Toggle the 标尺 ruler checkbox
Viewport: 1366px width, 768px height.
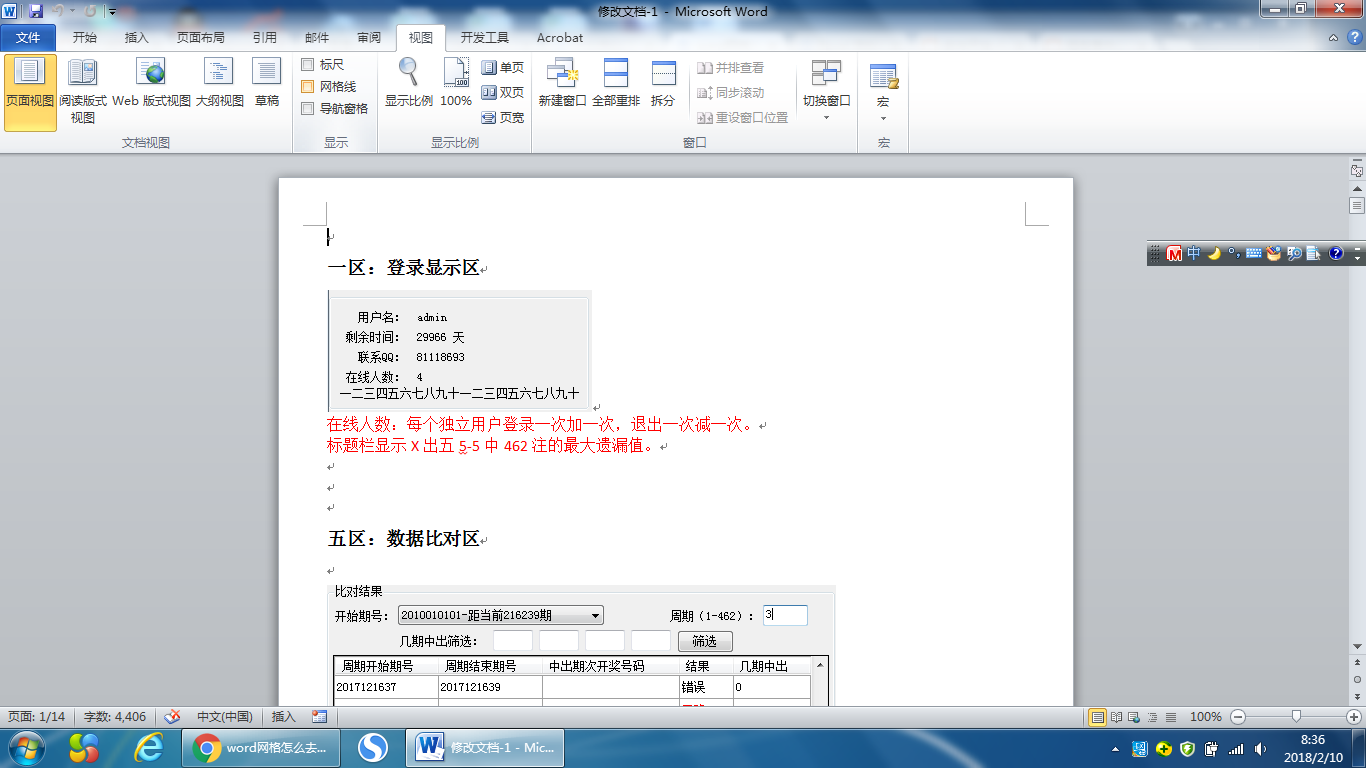click(308, 65)
